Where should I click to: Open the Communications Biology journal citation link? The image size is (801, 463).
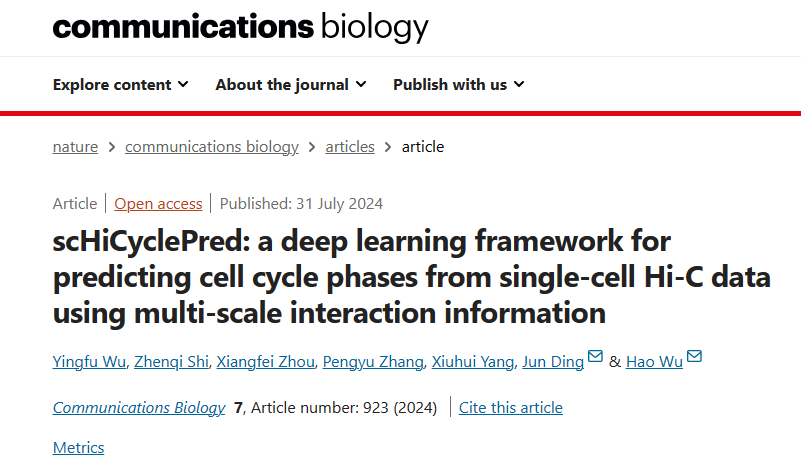click(x=139, y=407)
